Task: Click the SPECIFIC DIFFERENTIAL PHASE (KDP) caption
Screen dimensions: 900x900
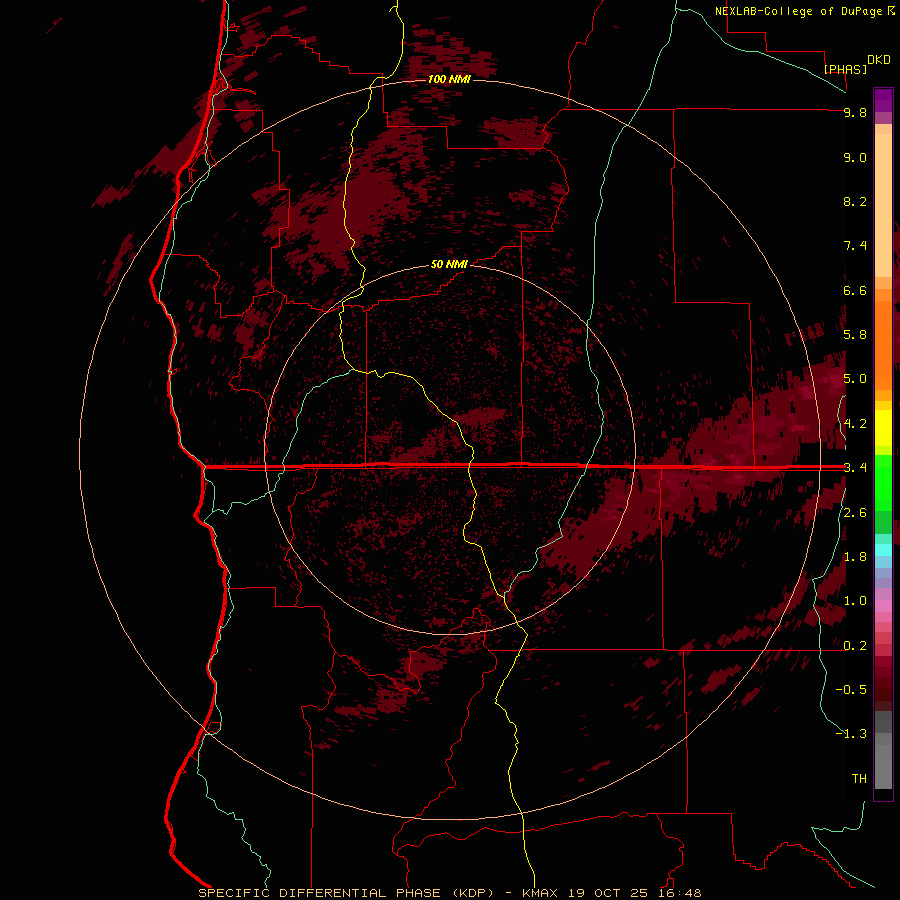Action: (x=346, y=893)
